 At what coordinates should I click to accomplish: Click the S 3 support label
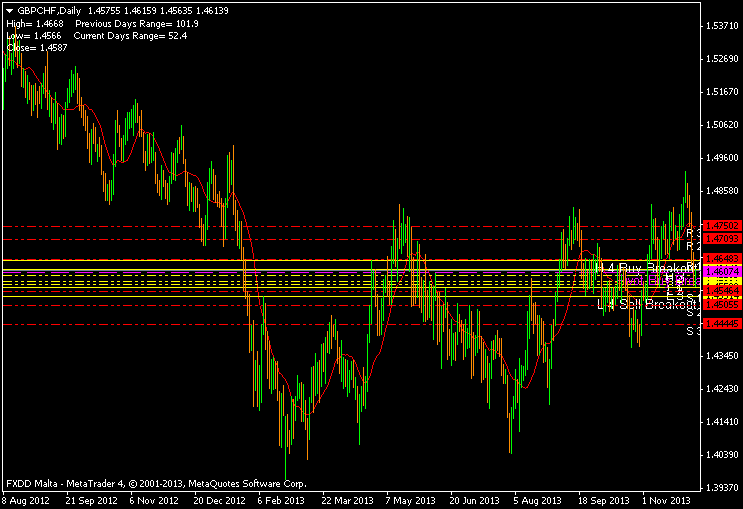coord(690,331)
